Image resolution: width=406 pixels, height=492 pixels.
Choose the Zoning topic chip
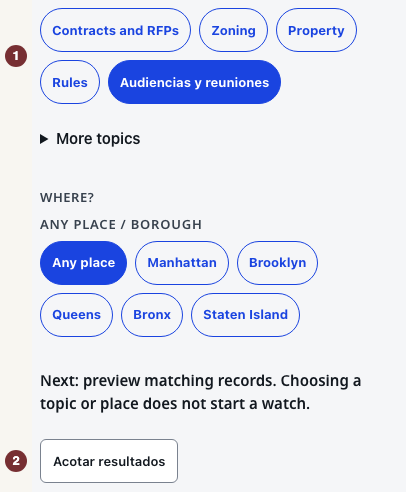(x=233, y=30)
